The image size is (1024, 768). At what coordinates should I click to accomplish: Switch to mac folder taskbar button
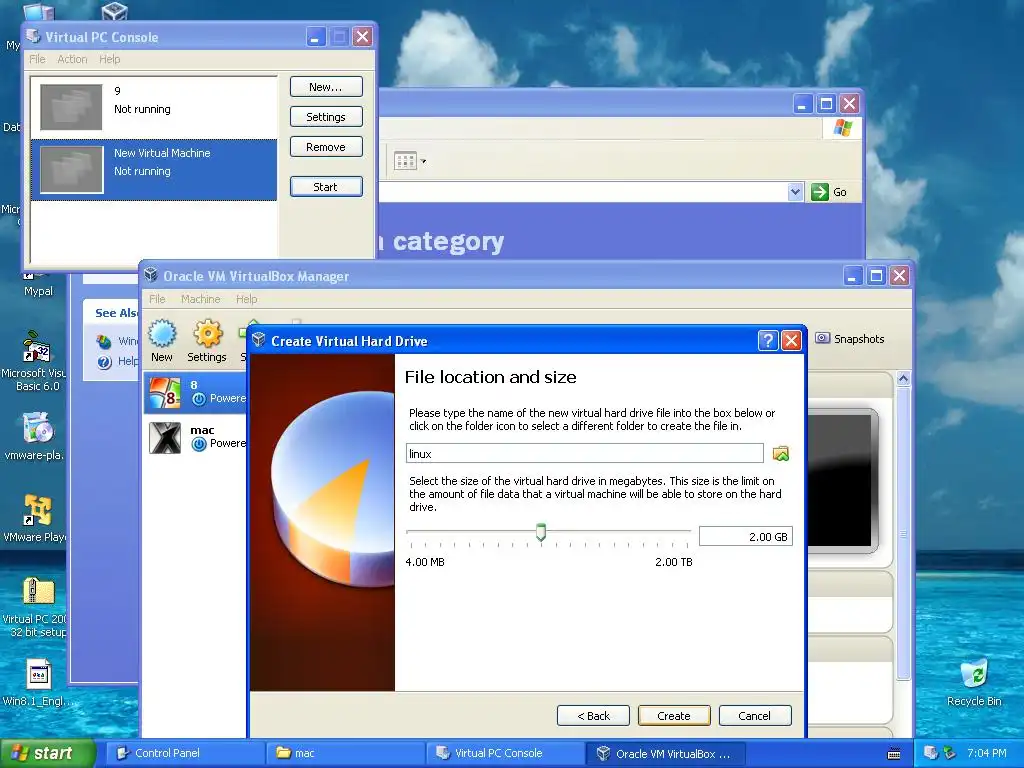[344, 753]
